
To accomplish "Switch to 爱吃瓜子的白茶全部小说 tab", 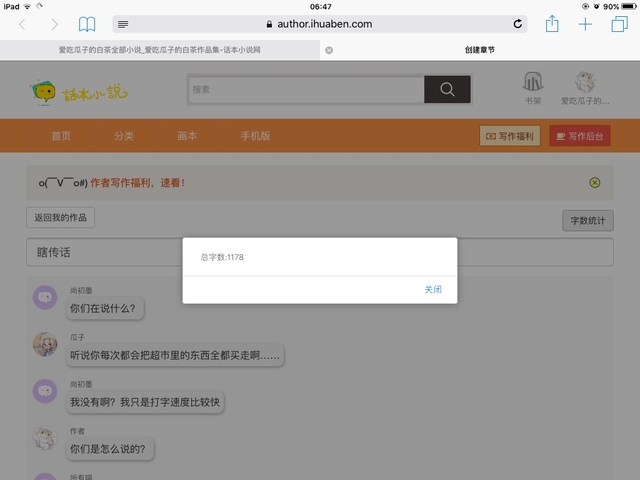I will point(160,50).
